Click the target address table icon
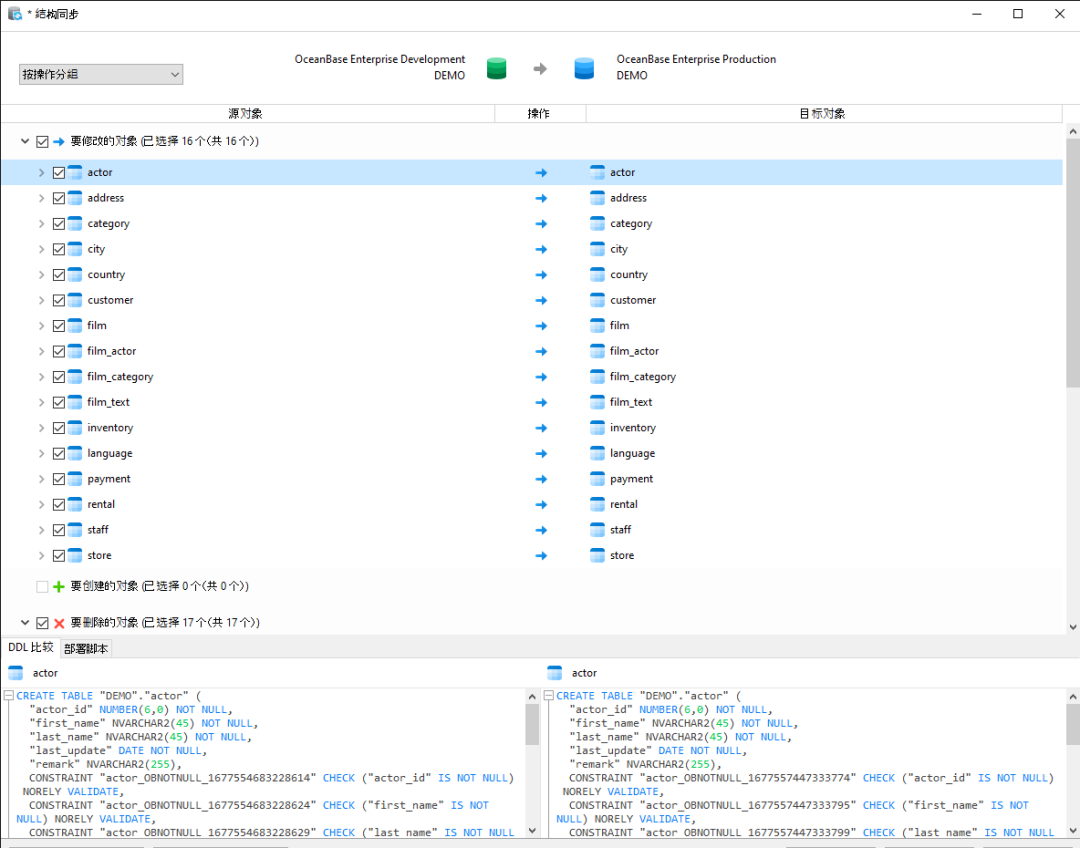 [597, 198]
